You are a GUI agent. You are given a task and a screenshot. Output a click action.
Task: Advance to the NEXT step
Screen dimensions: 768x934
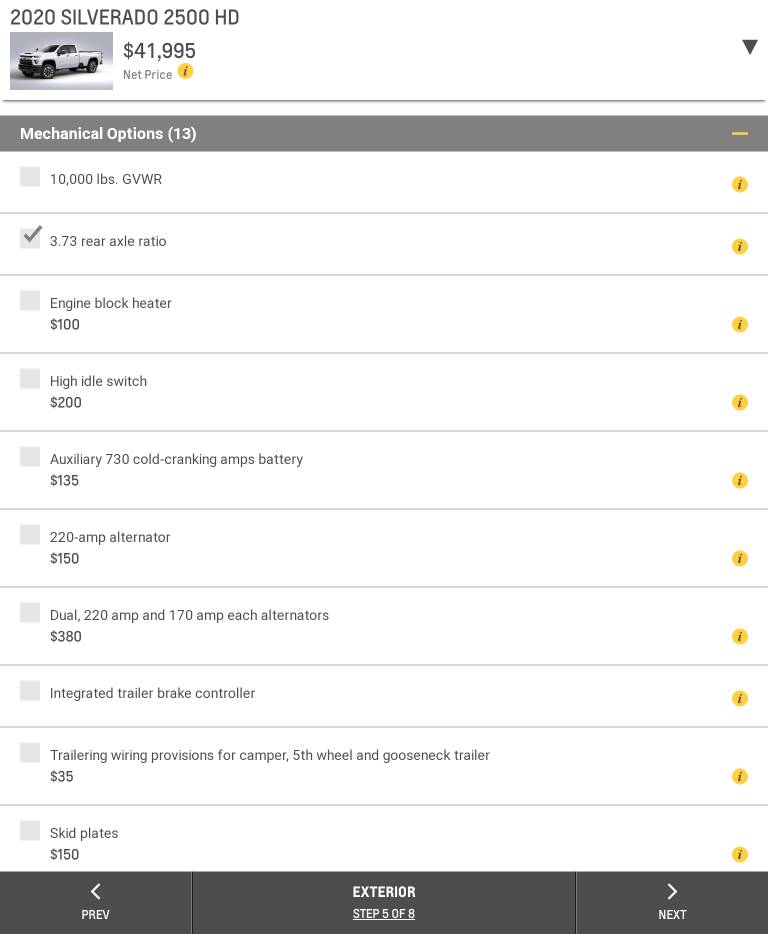(672, 902)
